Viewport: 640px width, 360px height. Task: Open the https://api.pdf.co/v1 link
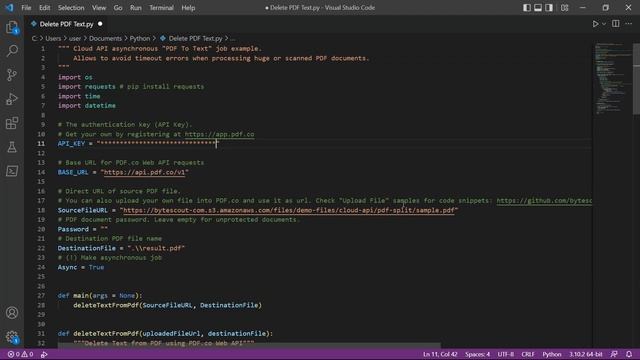click(x=144, y=172)
